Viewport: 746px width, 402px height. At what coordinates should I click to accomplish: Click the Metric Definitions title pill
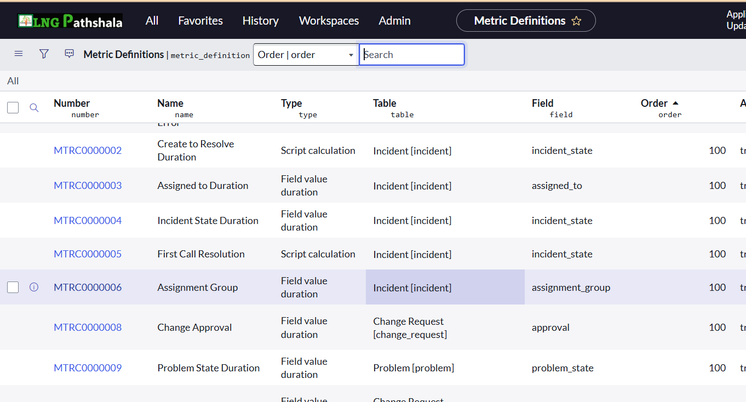(x=526, y=21)
